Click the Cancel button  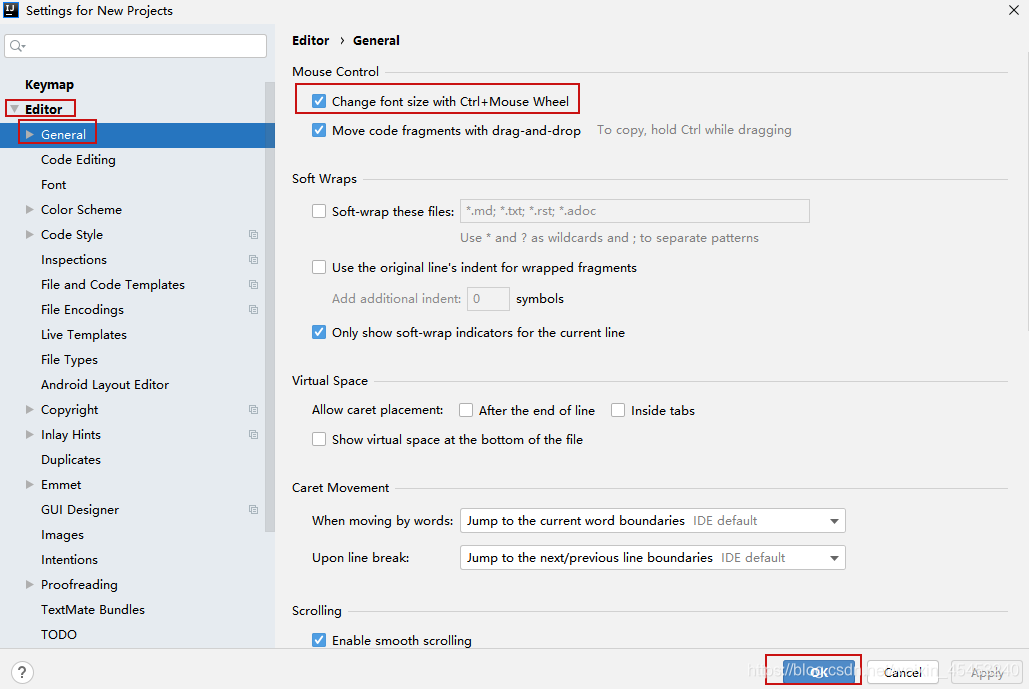pos(902,672)
